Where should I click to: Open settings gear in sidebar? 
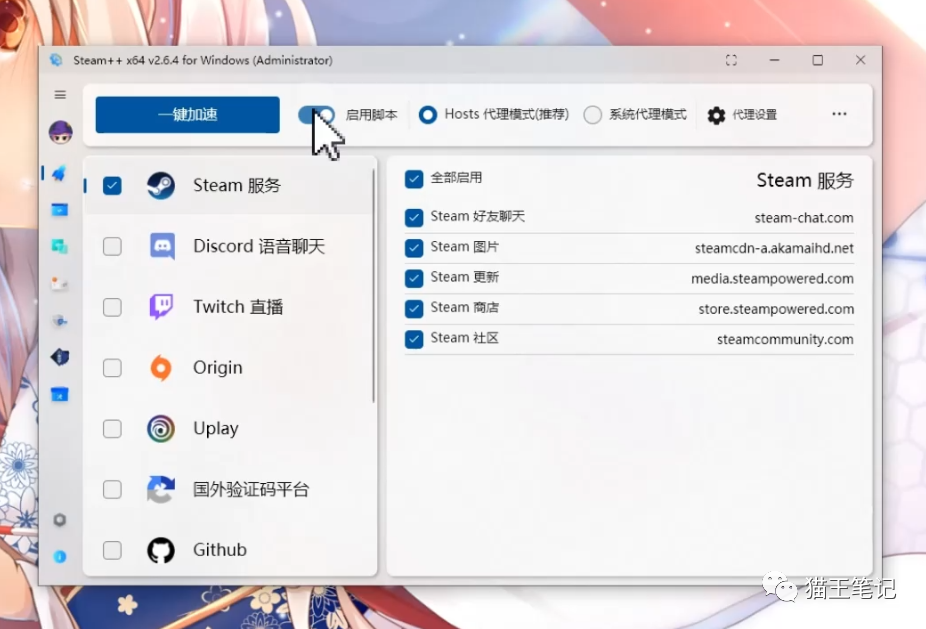point(60,520)
